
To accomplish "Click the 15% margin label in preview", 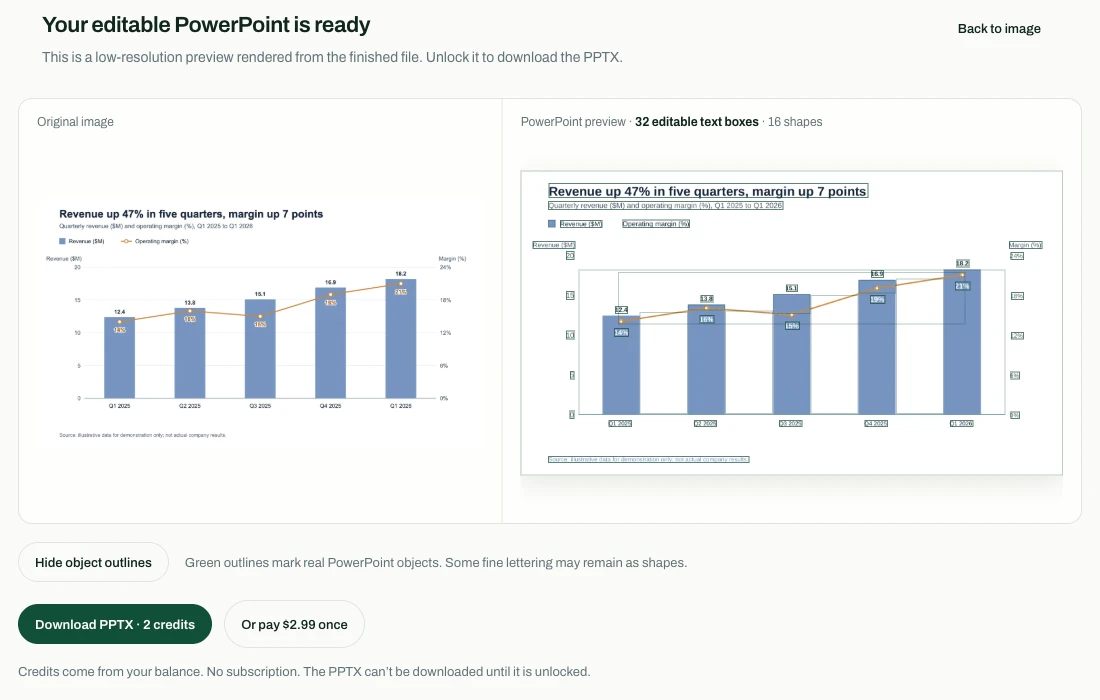I will pos(791,326).
